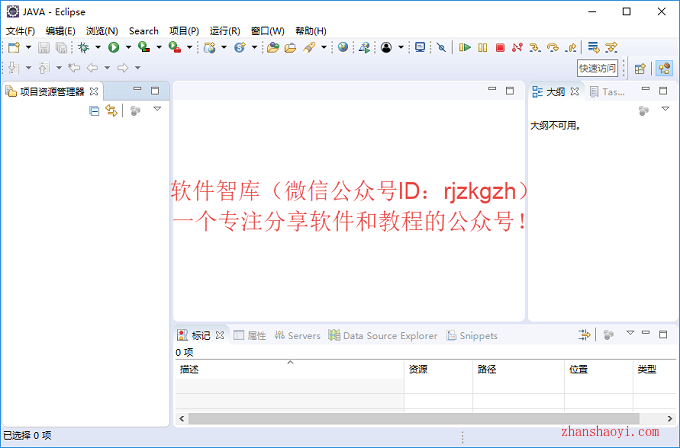
Task: Open the Run dropdown arrow
Action: tap(128, 47)
